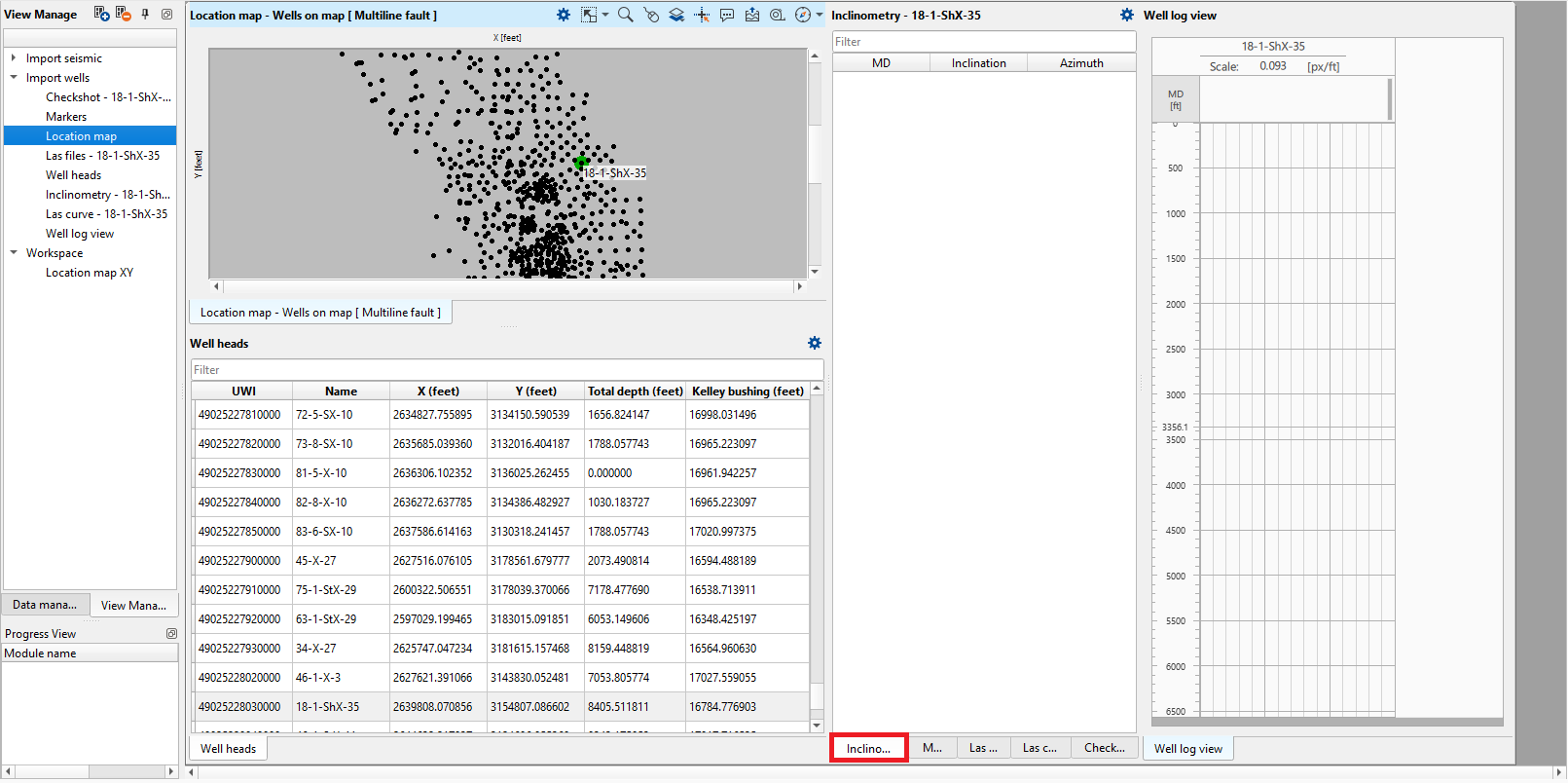Click the MD column header in Inclinometry
This screenshot has width=1568, height=783.
pyautogui.click(x=881, y=63)
